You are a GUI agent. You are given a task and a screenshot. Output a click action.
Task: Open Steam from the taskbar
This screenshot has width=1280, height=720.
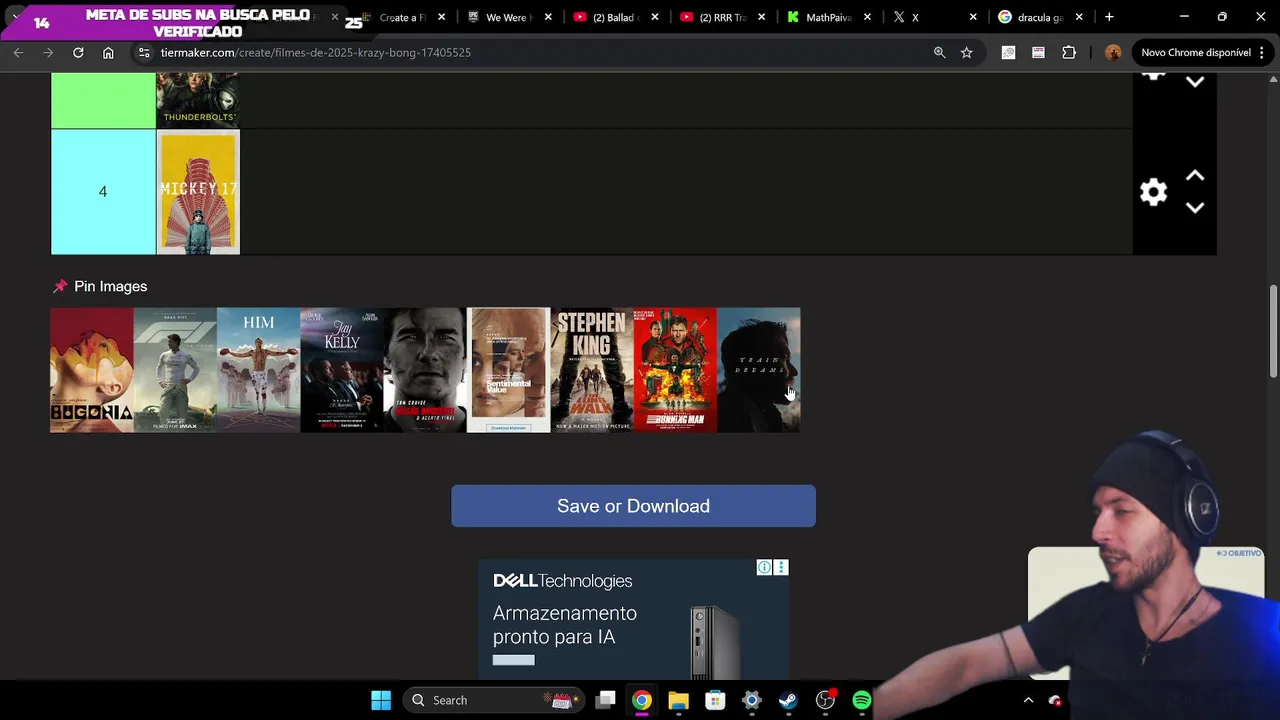click(788, 700)
